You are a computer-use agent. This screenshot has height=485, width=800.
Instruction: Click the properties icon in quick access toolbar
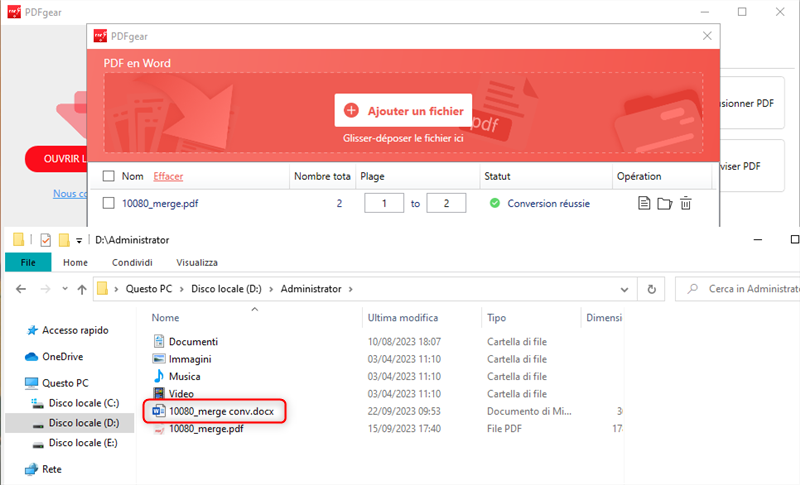click(45, 240)
